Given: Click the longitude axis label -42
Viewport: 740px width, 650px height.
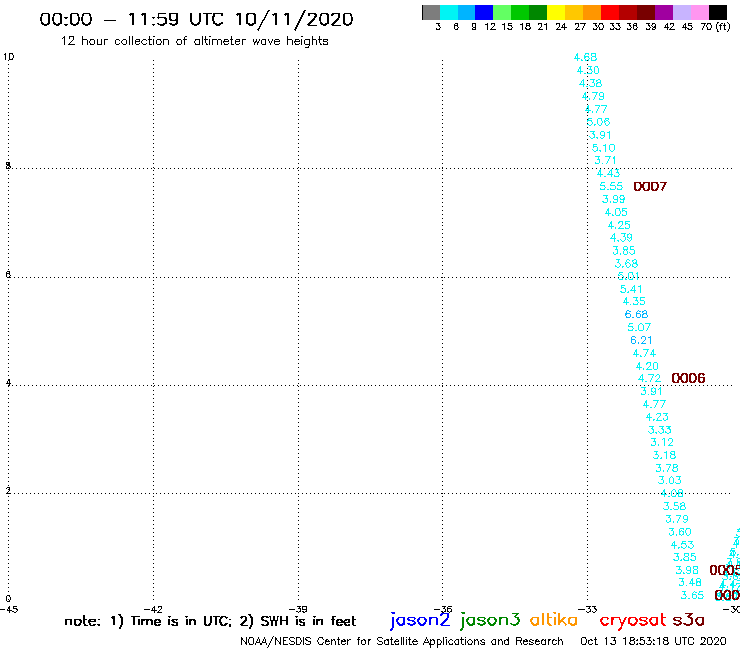Looking at the screenshot, I should point(153,609).
